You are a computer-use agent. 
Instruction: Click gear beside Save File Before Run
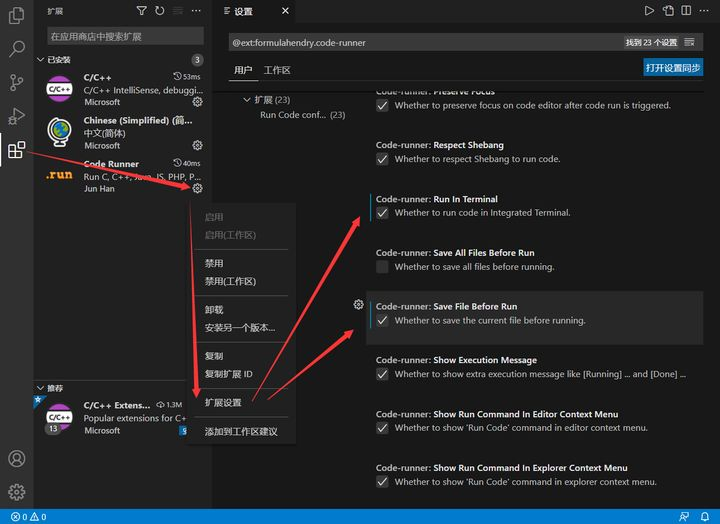tap(359, 304)
